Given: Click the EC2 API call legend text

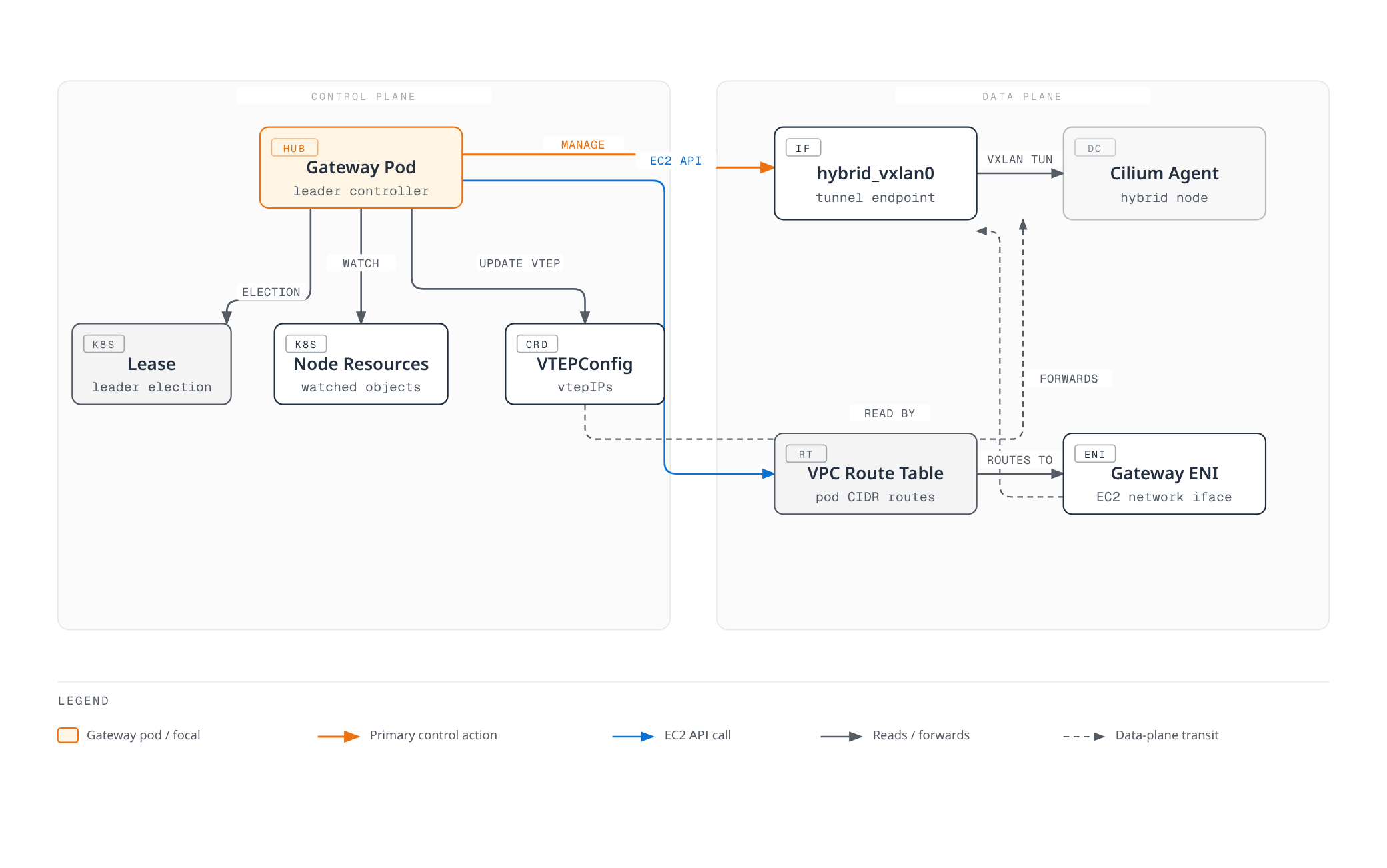Looking at the screenshot, I should tap(698, 735).
